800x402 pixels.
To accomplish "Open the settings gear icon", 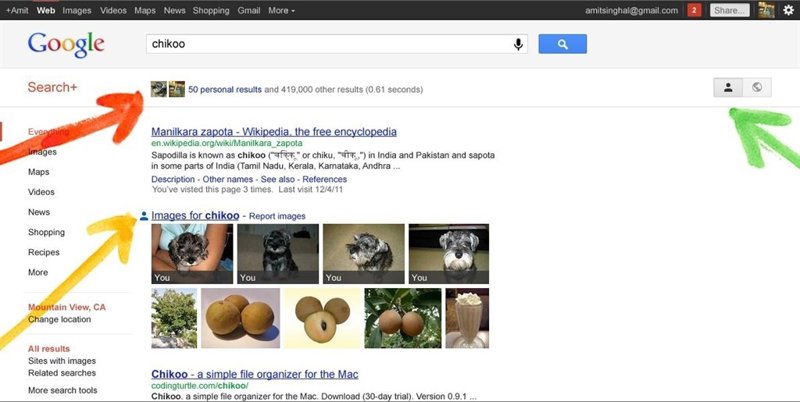I will [x=788, y=10].
